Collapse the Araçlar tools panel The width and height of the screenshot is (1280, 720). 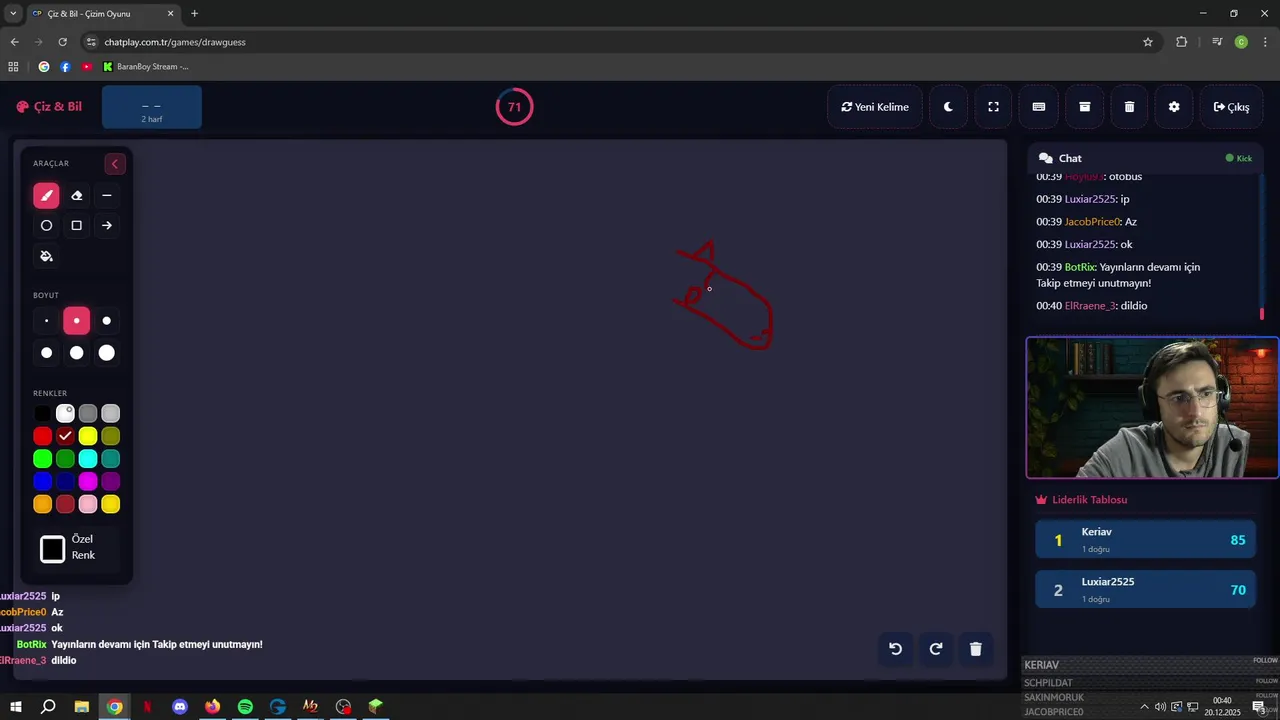coord(115,164)
